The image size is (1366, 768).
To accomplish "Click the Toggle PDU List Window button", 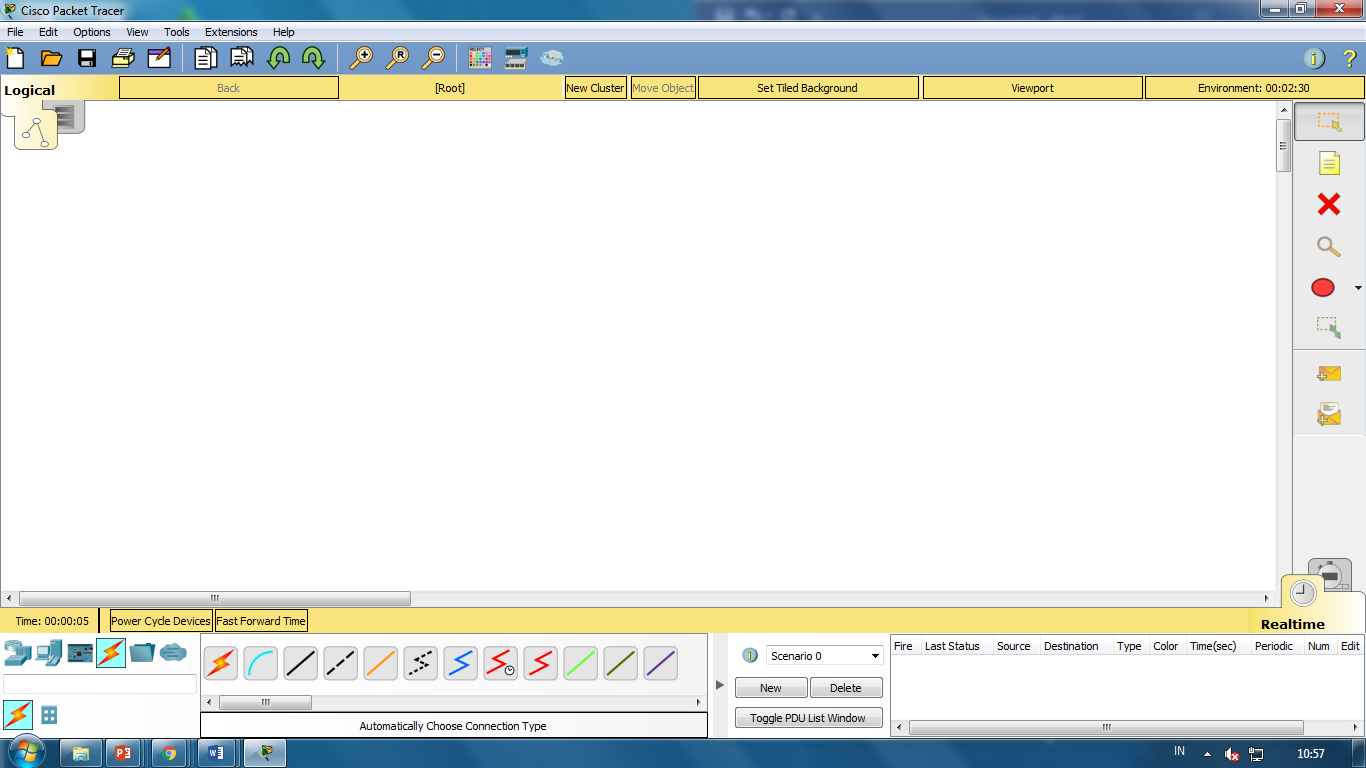I will click(x=808, y=718).
